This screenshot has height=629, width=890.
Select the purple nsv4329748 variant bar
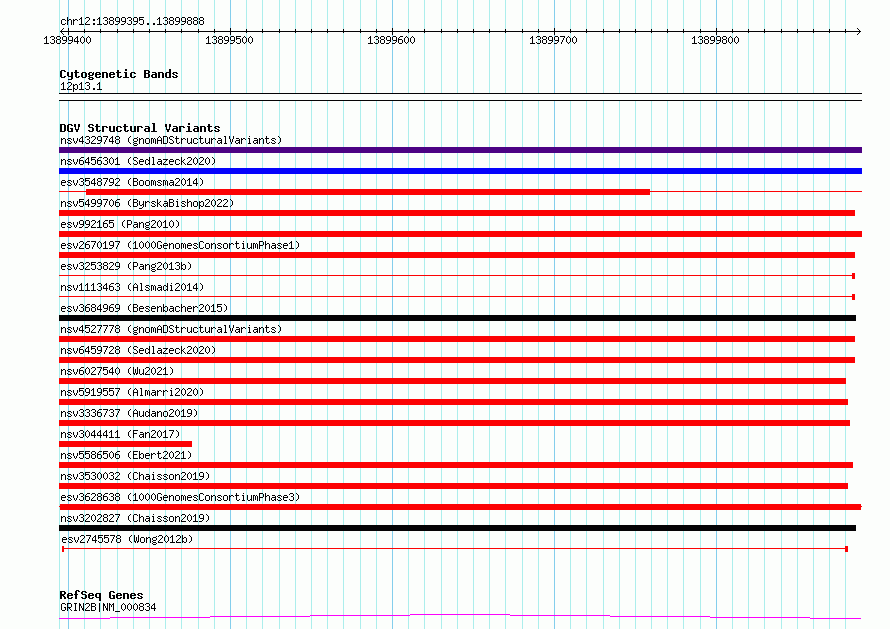[460, 150]
